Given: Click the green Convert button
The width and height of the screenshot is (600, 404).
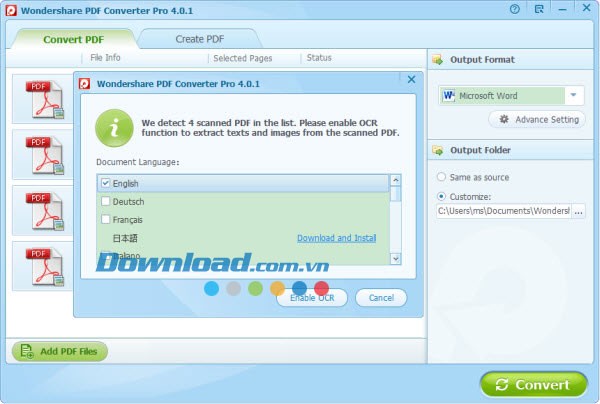Looking at the screenshot, I should click(x=534, y=384).
